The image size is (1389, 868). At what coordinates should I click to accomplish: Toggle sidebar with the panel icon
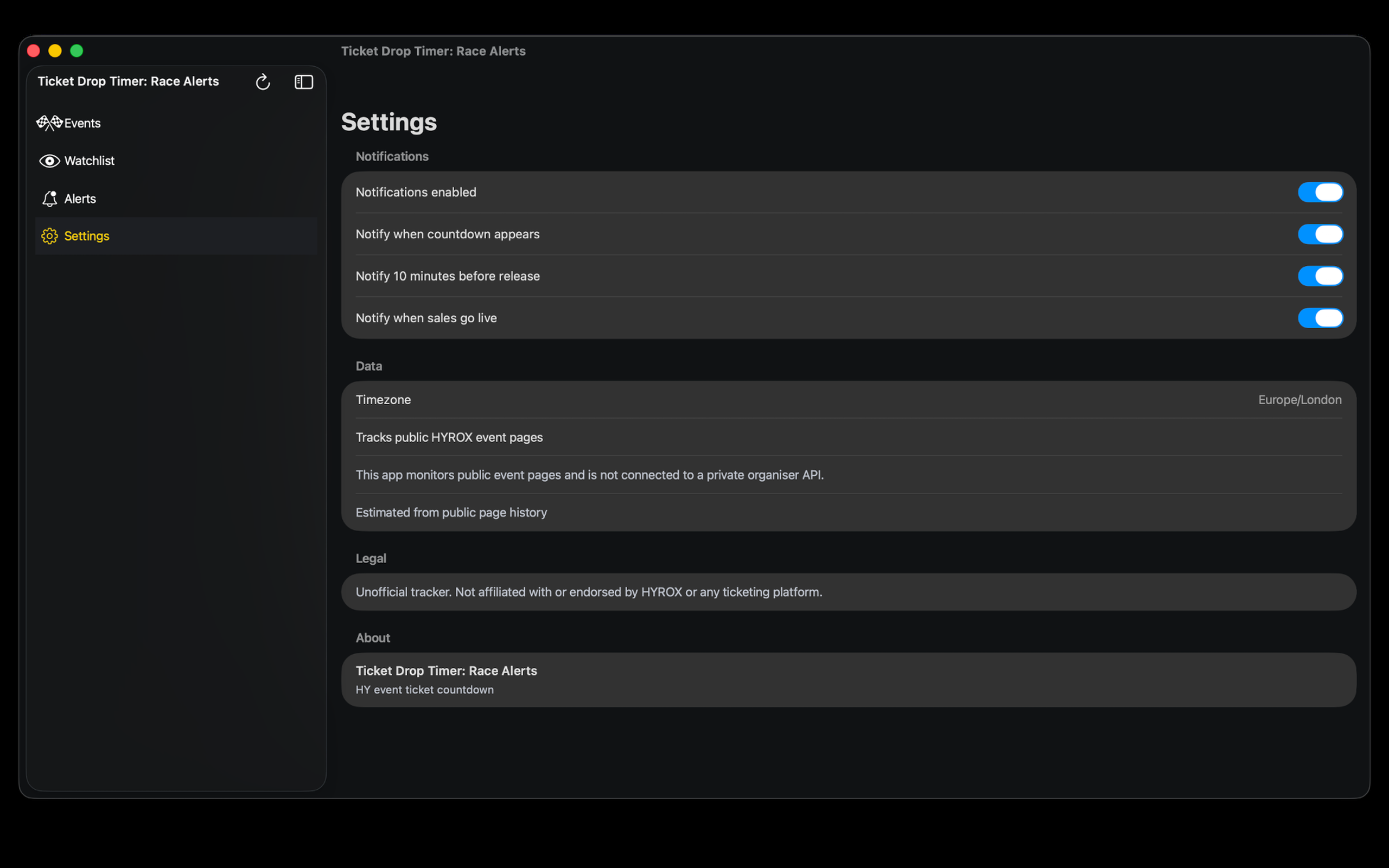(304, 82)
